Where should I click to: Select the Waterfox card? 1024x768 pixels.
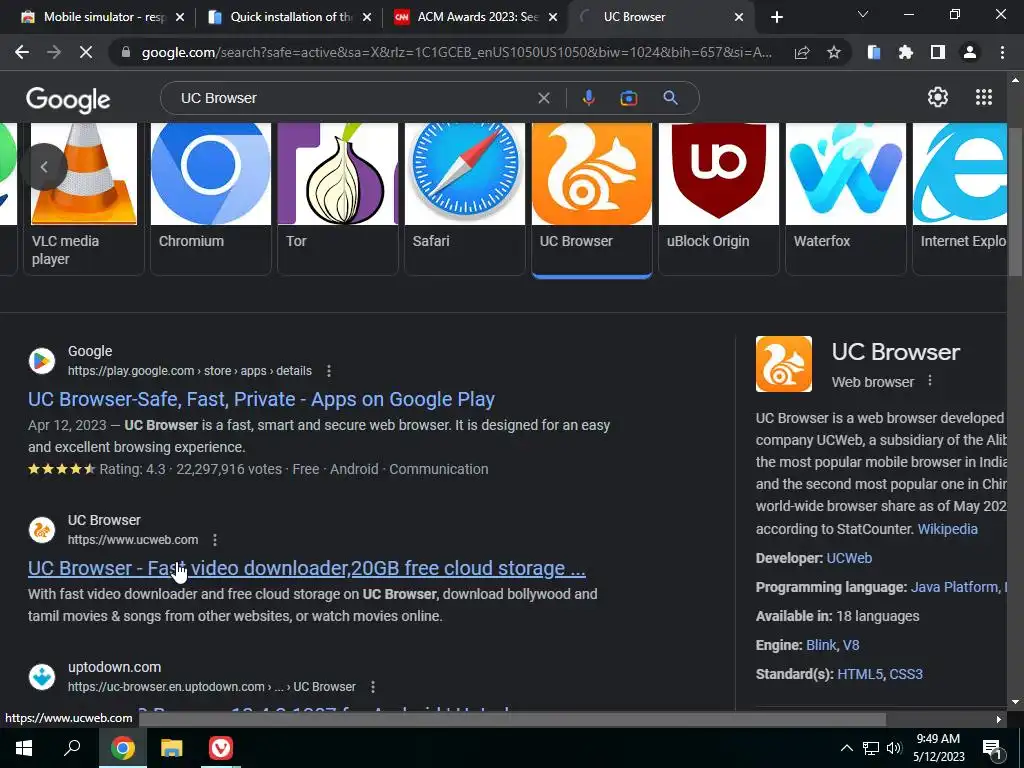click(x=846, y=199)
